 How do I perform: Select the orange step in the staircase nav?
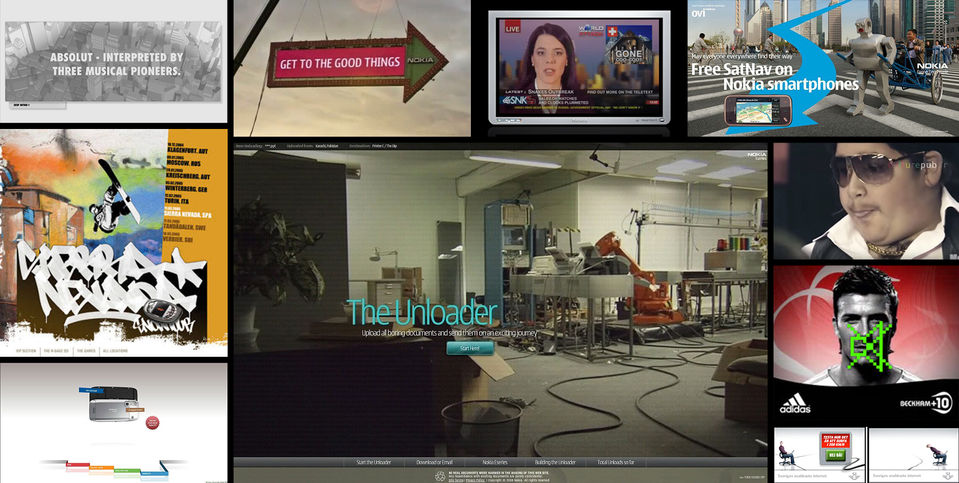pyautogui.click(x=102, y=469)
